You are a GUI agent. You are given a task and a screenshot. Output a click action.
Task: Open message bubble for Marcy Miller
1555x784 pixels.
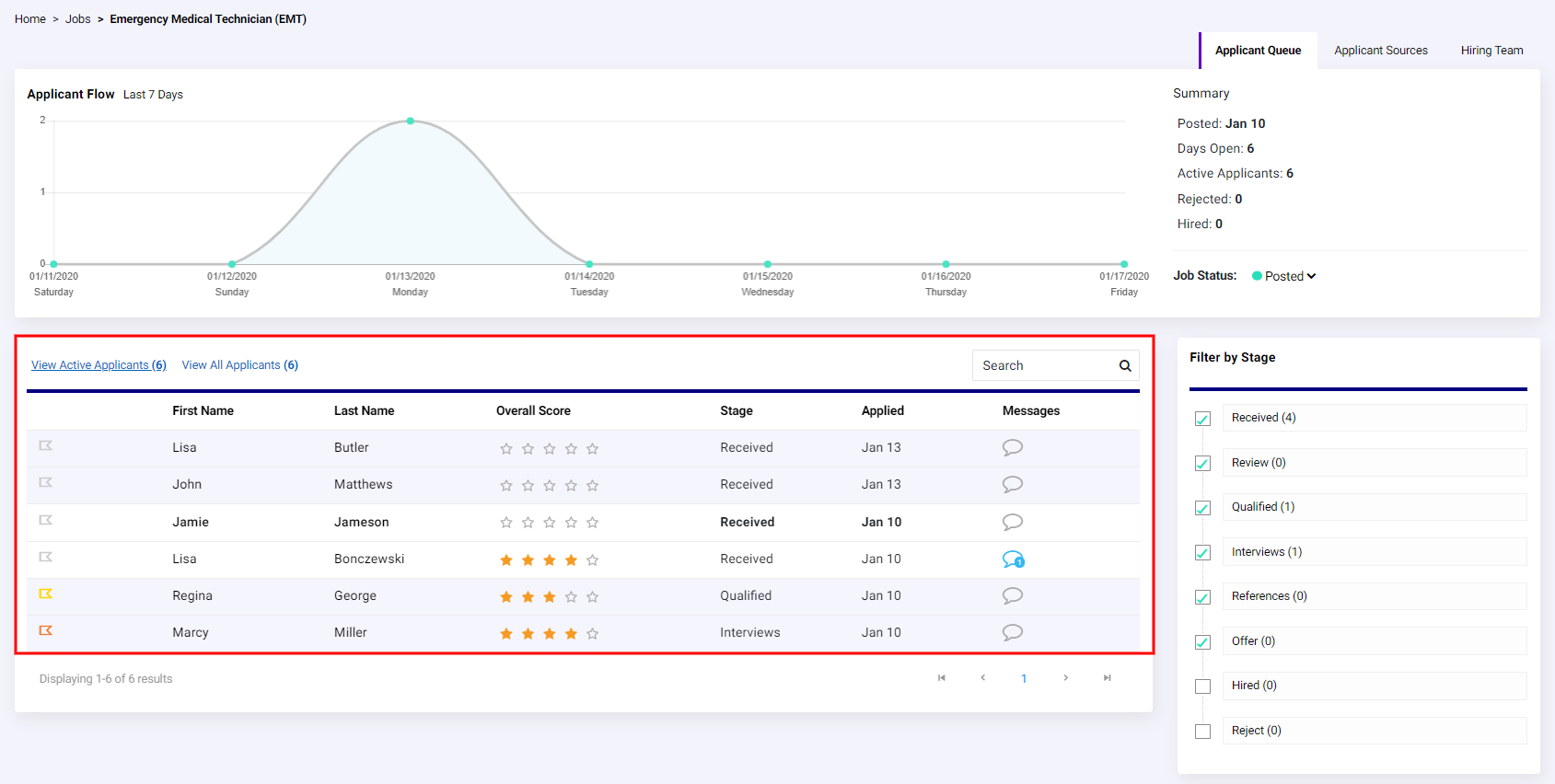pos(1013,633)
